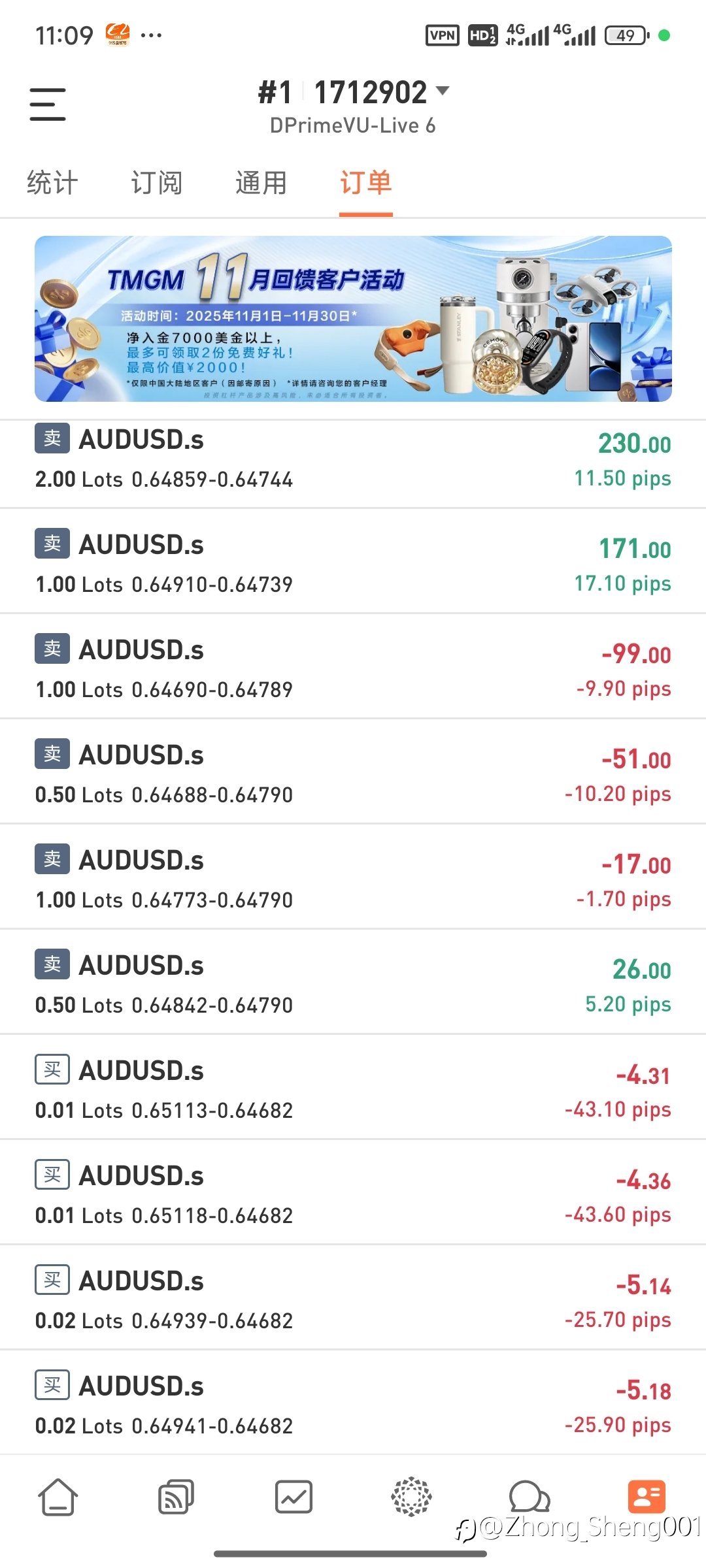Tap the 卖 icon on 2.00 Lots order
Viewport: 706px width, 1568px height.
pos(52,438)
